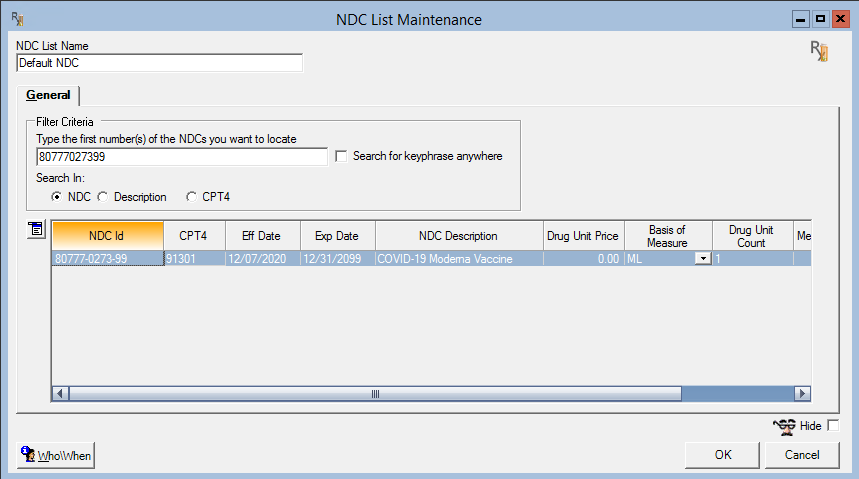Maximize the NDC List Maintenance window

[820, 19]
